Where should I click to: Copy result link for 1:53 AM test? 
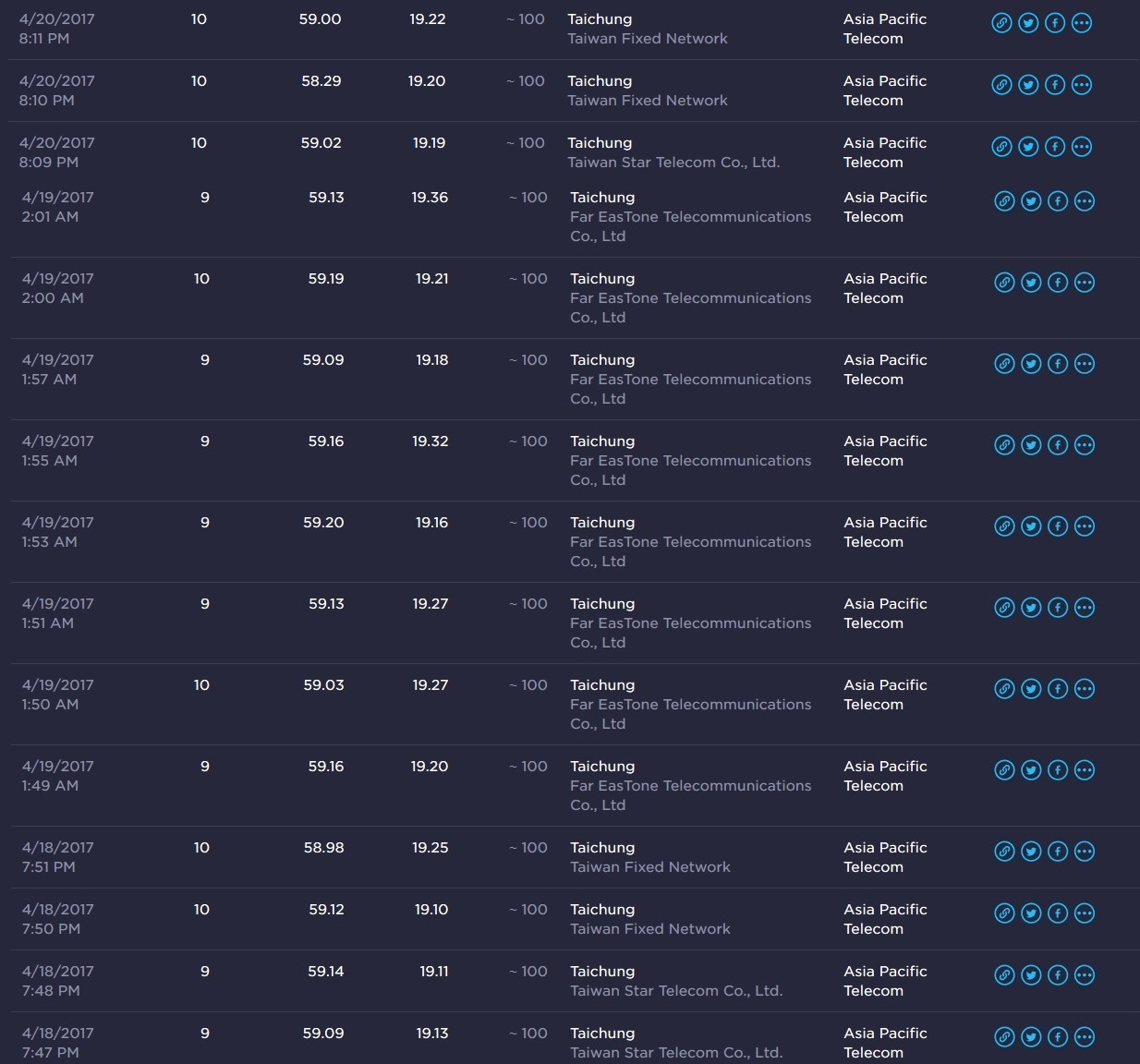tap(1004, 526)
